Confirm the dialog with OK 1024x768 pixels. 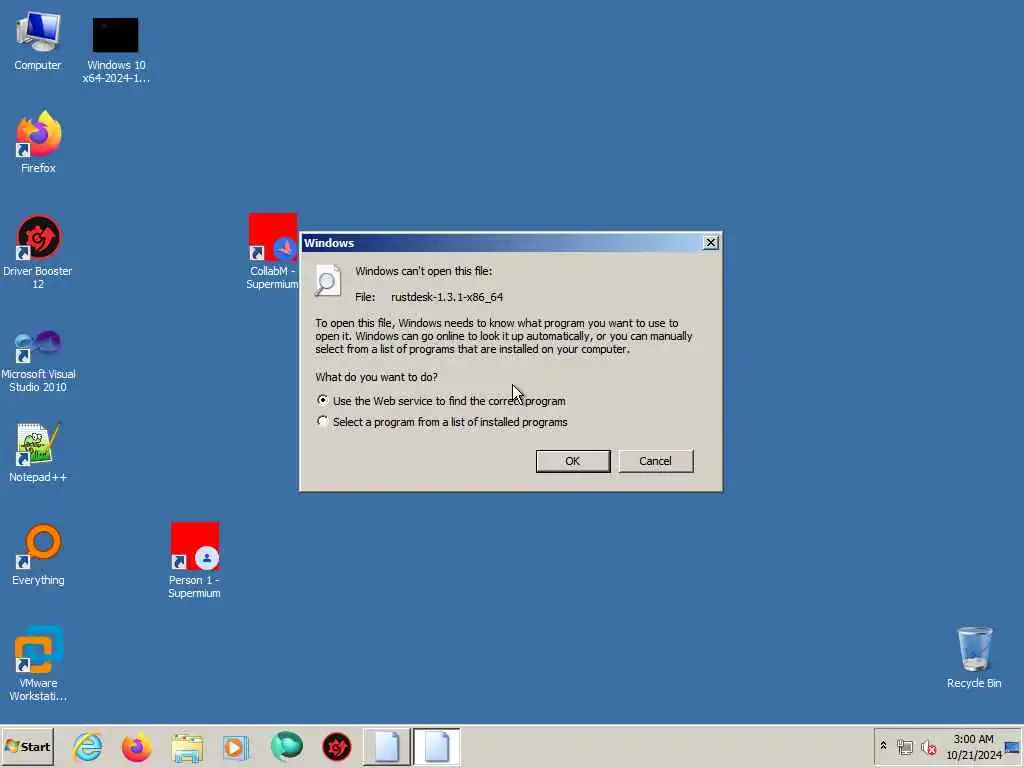[x=573, y=461]
